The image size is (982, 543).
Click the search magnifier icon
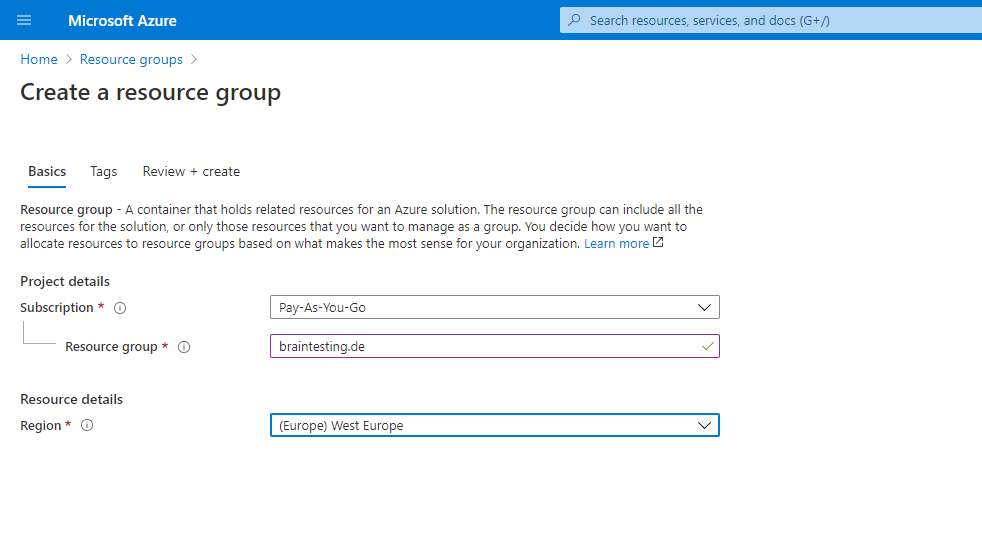[574, 20]
